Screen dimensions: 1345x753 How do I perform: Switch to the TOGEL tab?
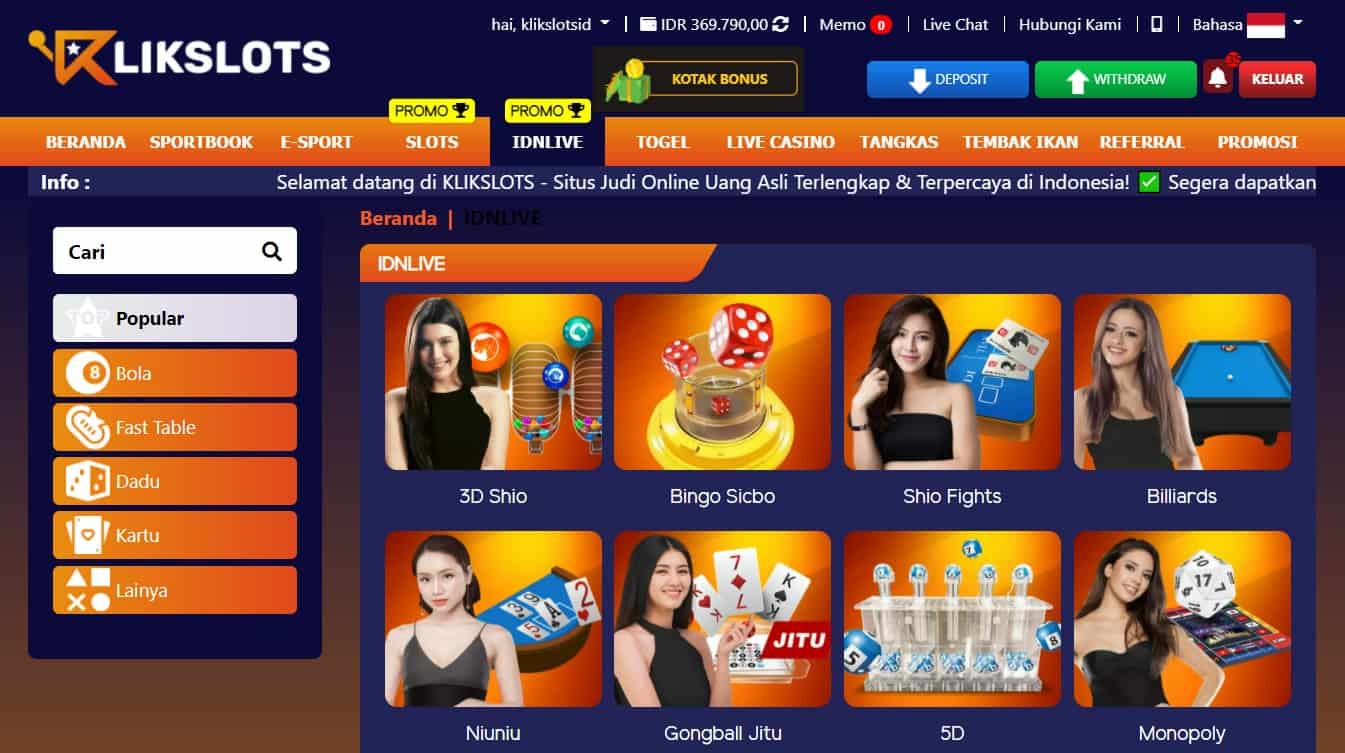tap(663, 142)
